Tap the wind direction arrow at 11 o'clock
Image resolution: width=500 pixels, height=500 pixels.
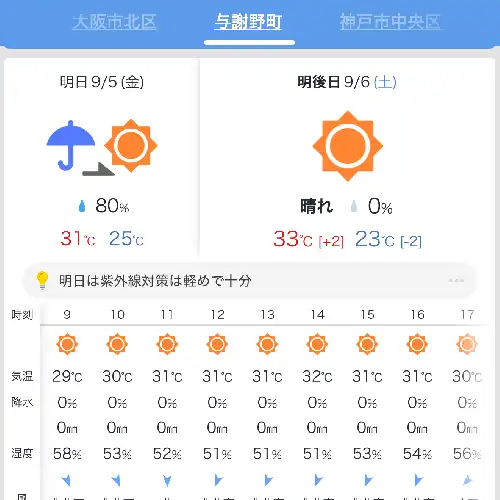pyautogui.click(x=167, y=480)
